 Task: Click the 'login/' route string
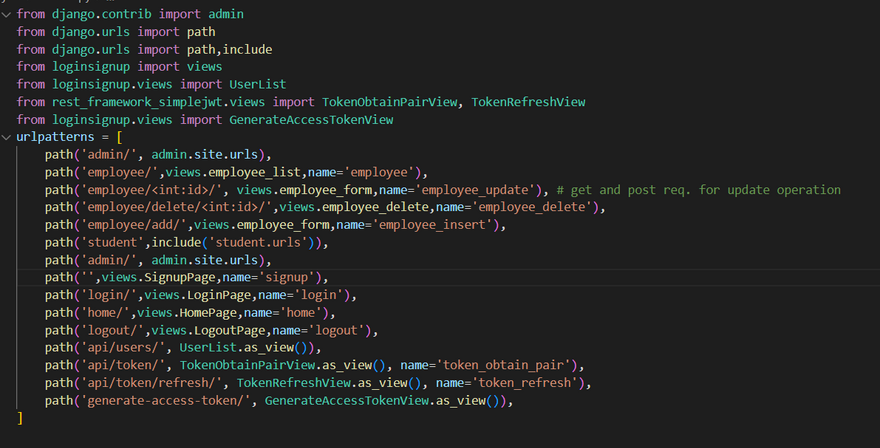click(x=109, y=295)
